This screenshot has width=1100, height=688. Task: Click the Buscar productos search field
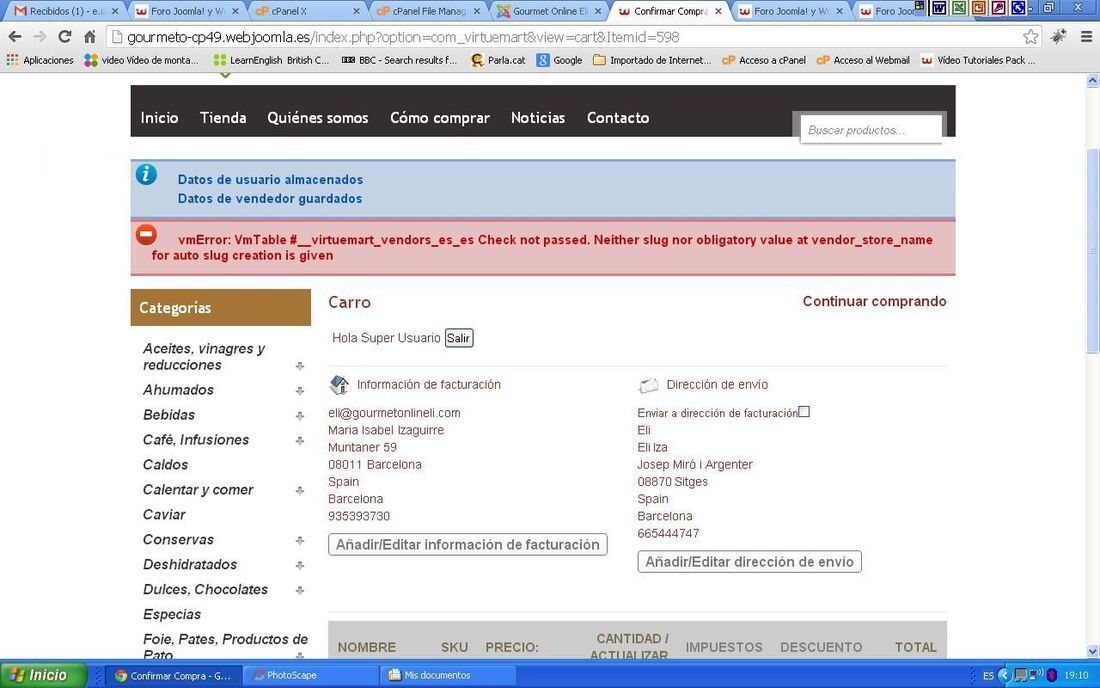pyautogui.click(x=871, y=130)
